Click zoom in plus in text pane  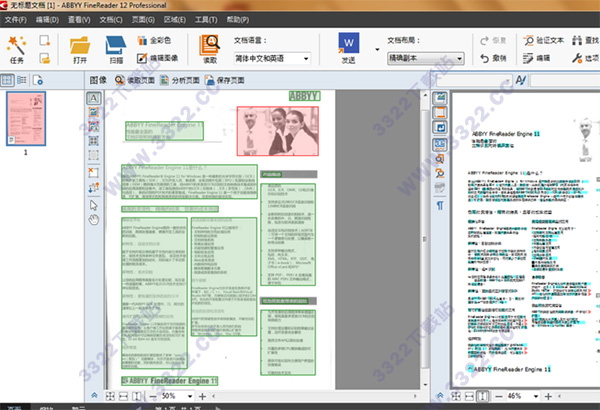548,397
